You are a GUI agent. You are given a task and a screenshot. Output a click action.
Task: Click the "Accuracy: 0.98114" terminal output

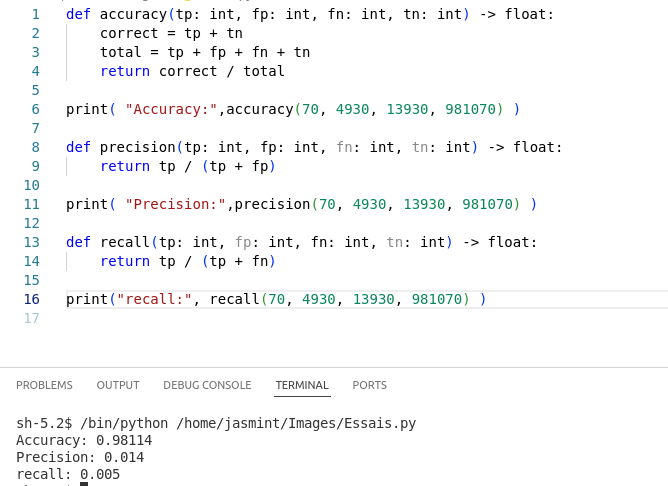click(x=84, y=440)
